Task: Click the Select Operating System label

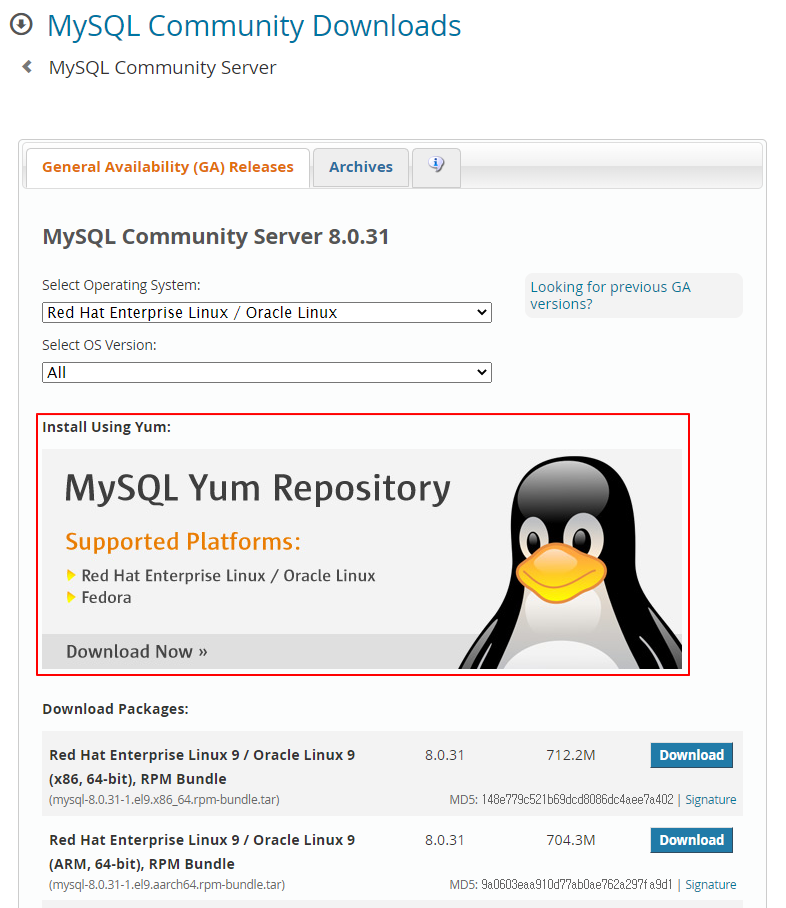Action: 121,285
